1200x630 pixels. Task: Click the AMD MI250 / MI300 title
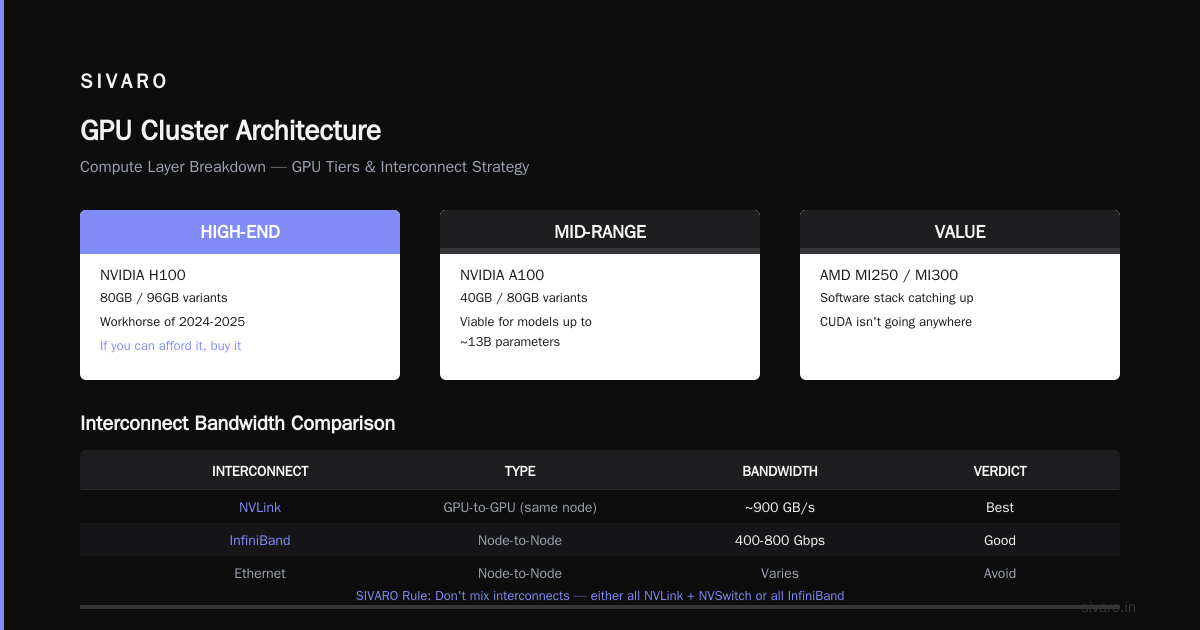tap(881, 275)
